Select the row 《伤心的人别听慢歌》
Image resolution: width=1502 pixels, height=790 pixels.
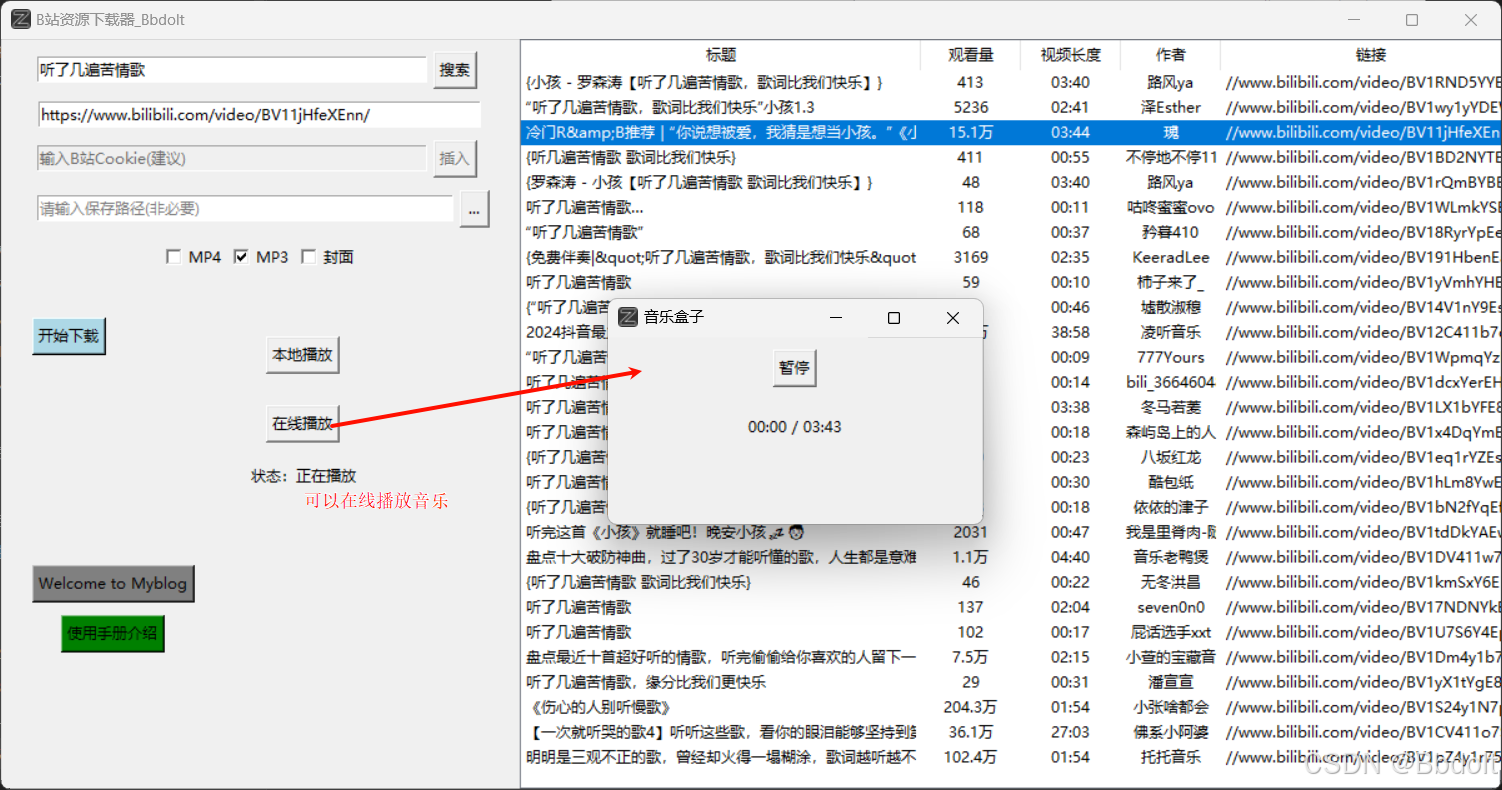pos(1011,707)
